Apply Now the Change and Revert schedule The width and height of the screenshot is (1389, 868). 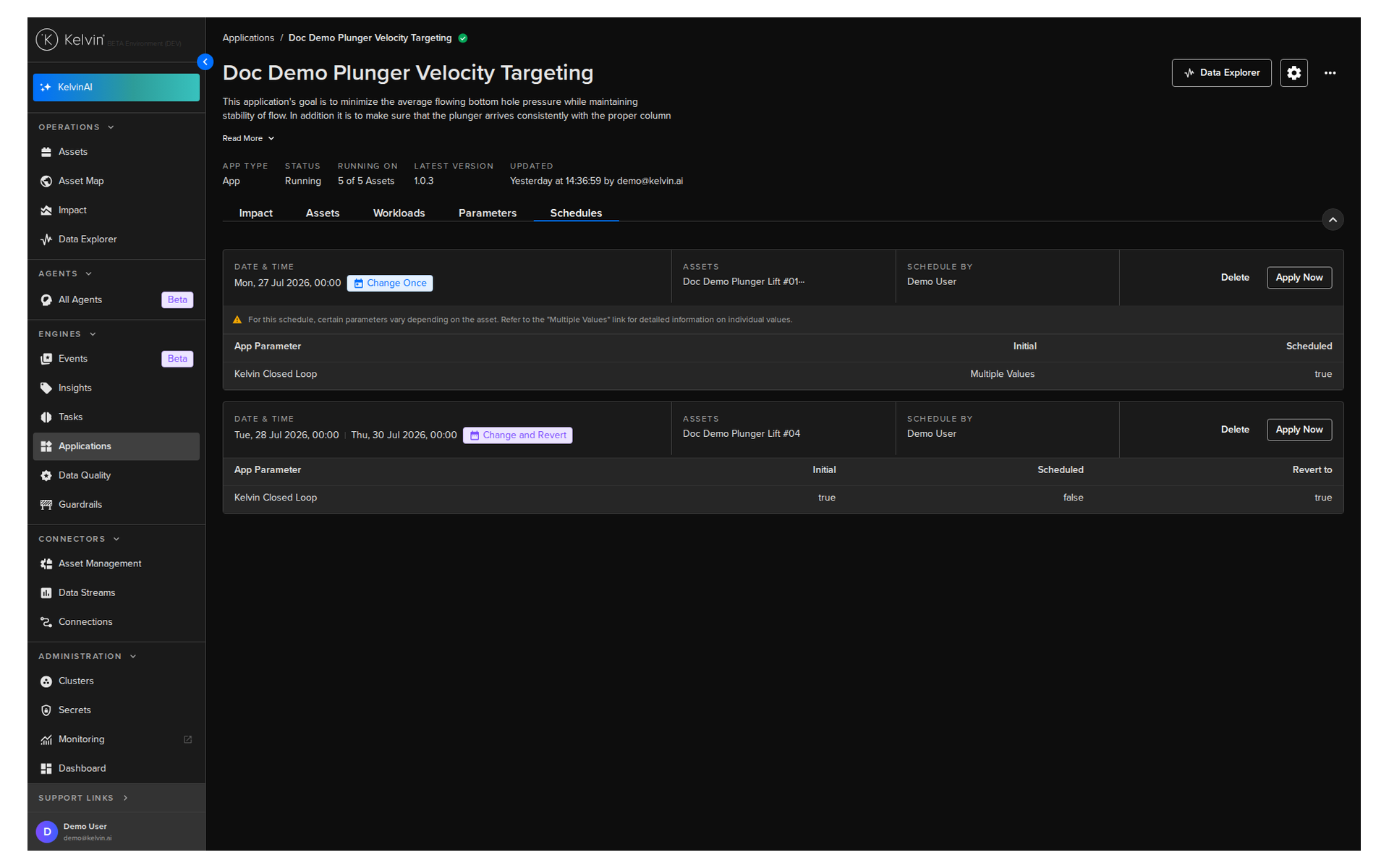(1299, 430)
